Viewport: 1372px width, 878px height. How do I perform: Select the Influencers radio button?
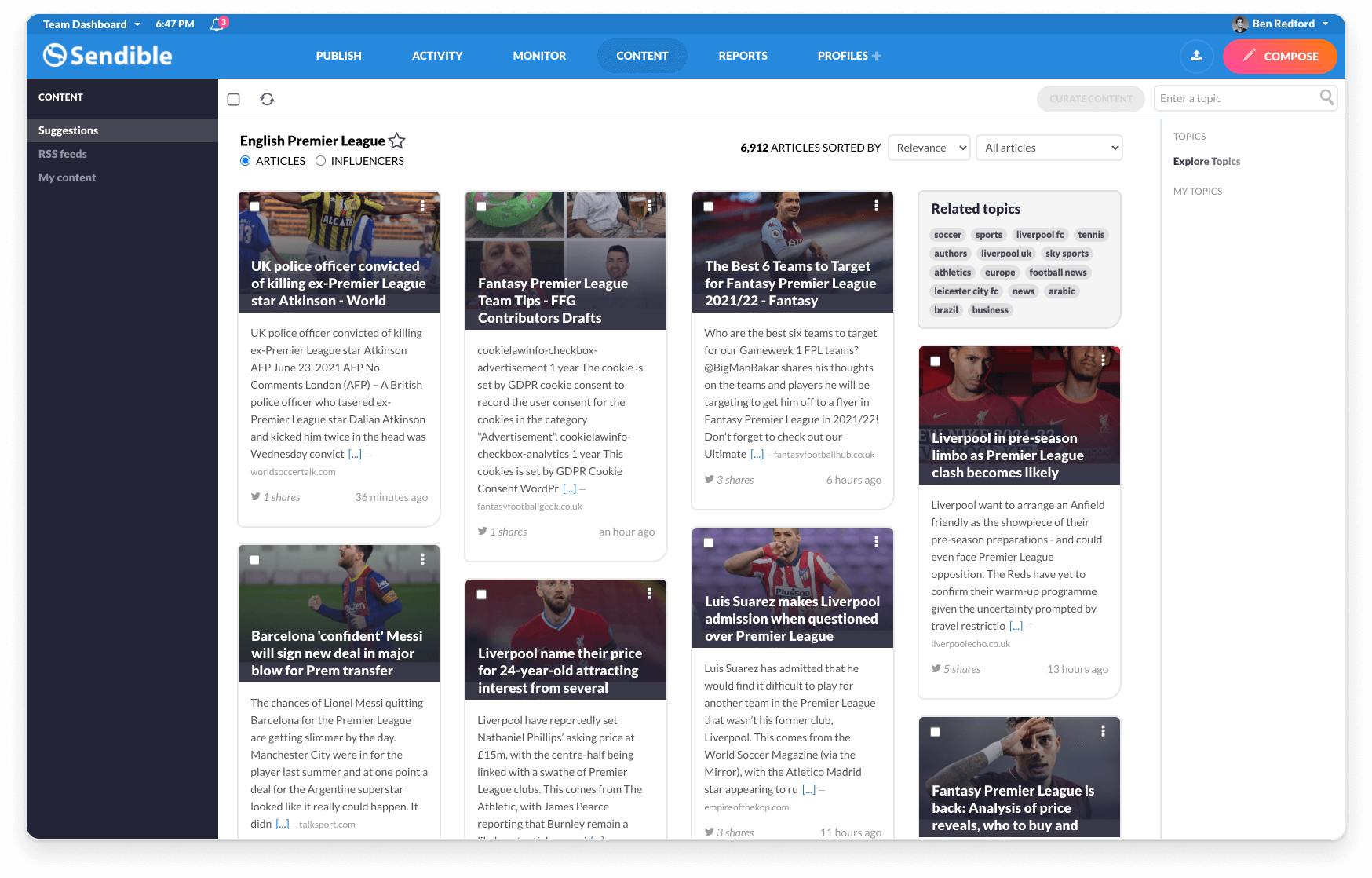click(x=320, y=160)
